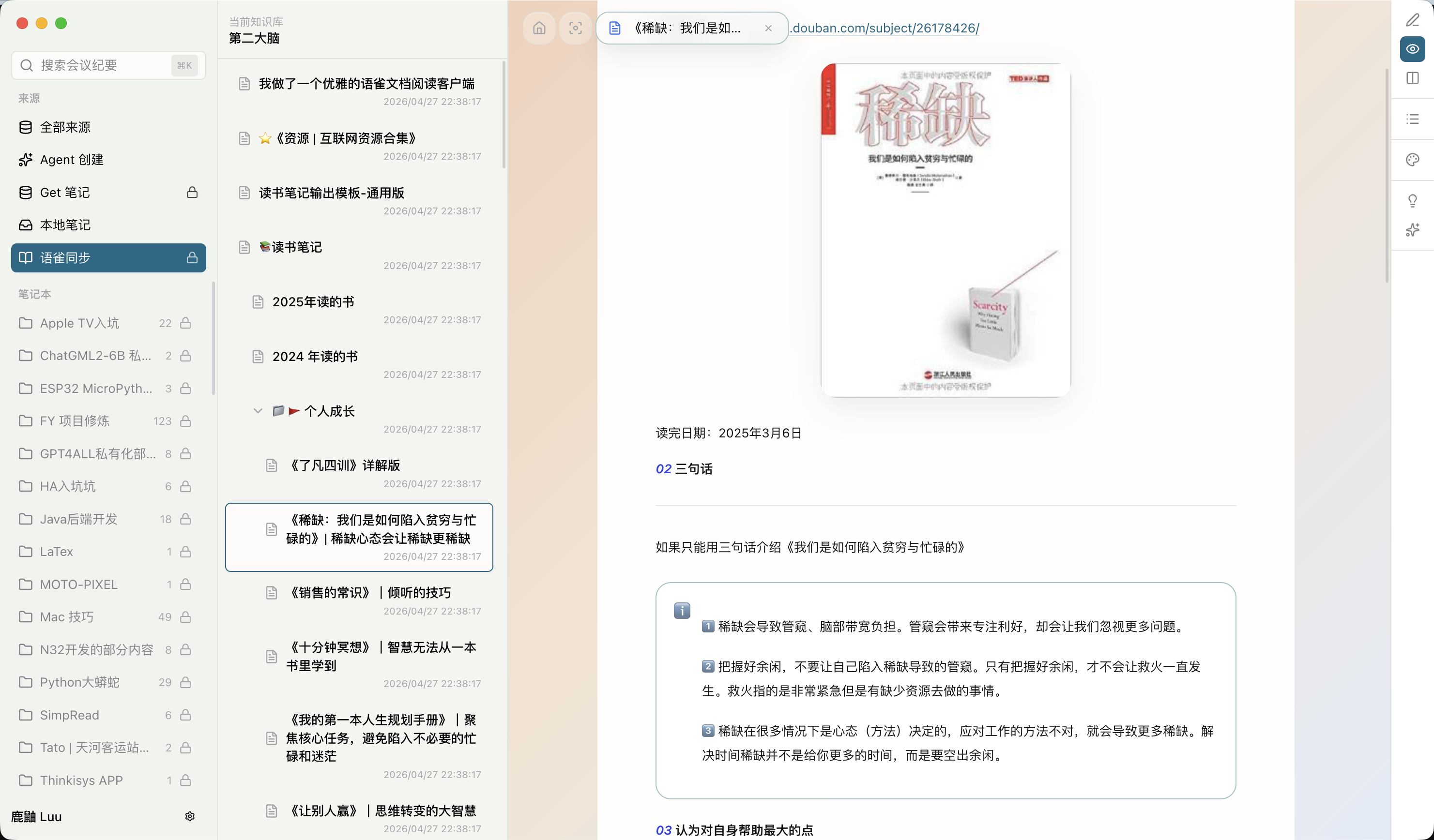Click the lock icon on Apple TV入坑
This screenshot has height=840, width=1434.
(x=185, y=323)
